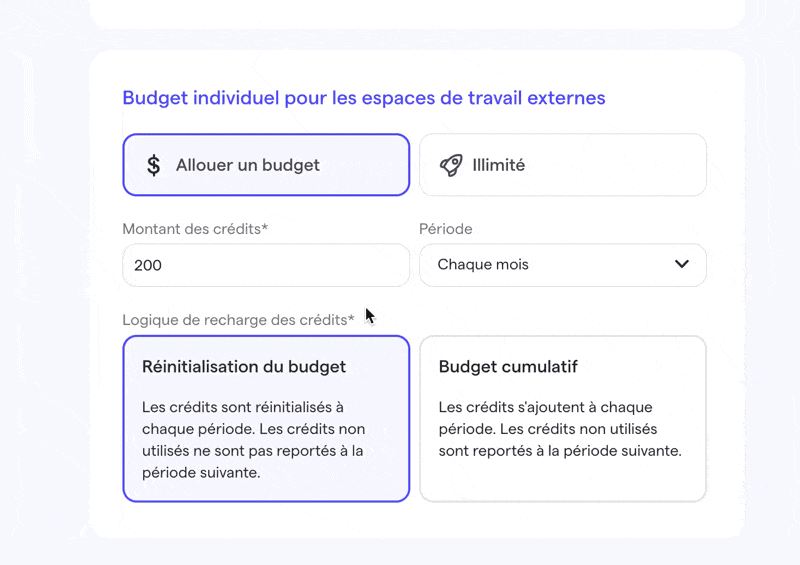This screenshot has width=800, height=565.
Task: Click the 200 value in credits field
Action: [148, 265]
